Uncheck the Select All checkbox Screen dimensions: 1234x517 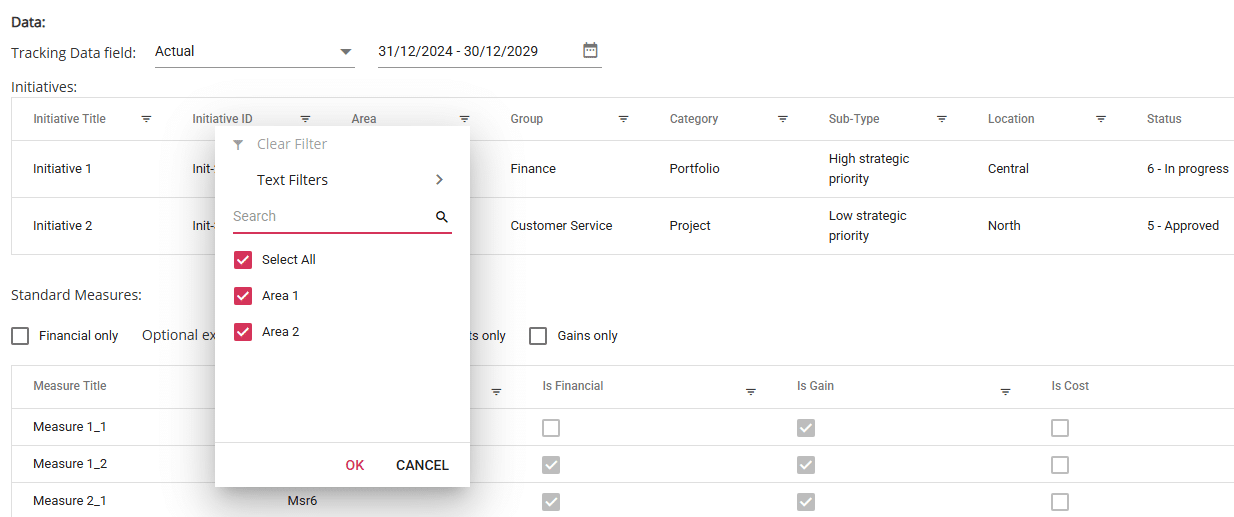(x=242, y=260)
